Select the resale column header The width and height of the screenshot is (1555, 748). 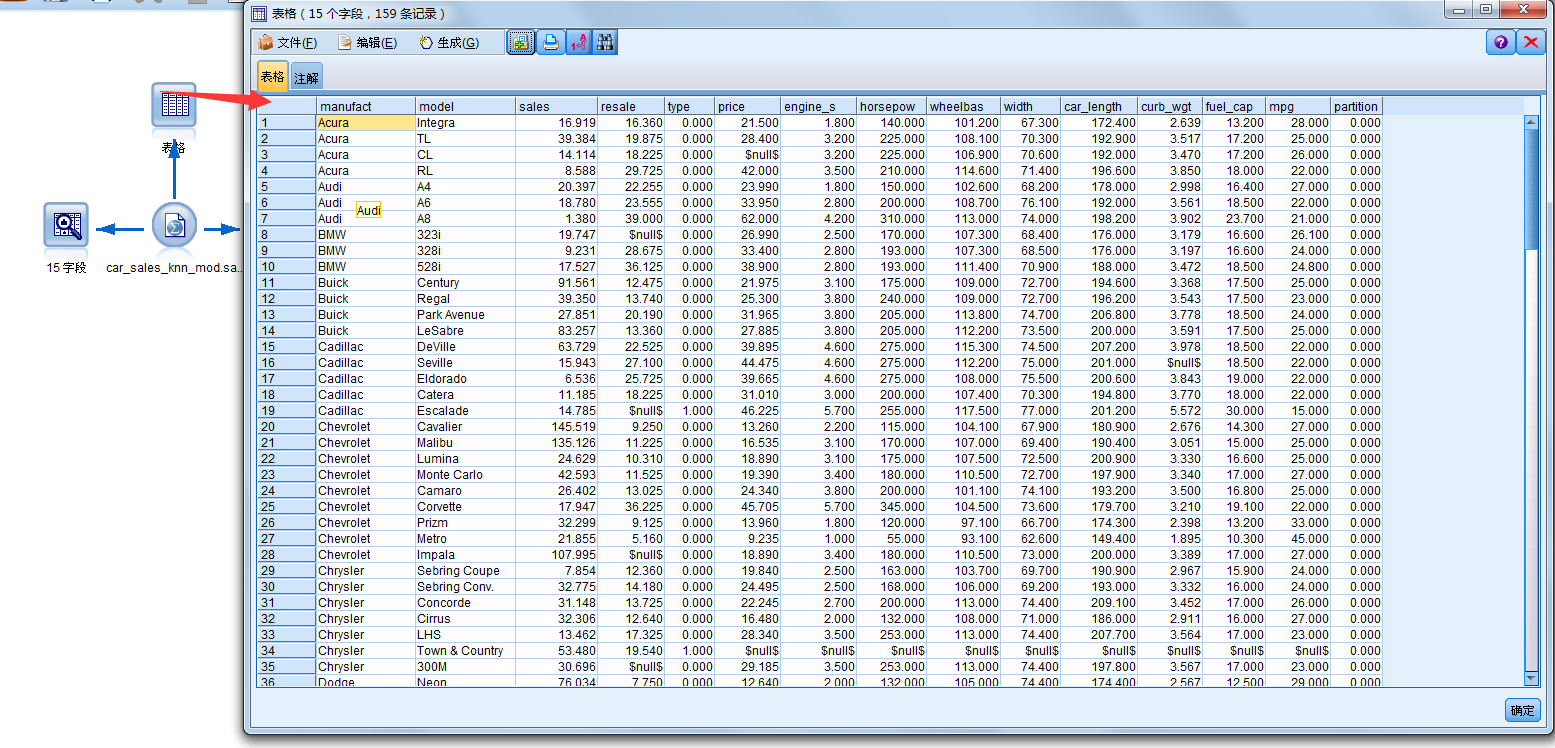tap(631, 106)
